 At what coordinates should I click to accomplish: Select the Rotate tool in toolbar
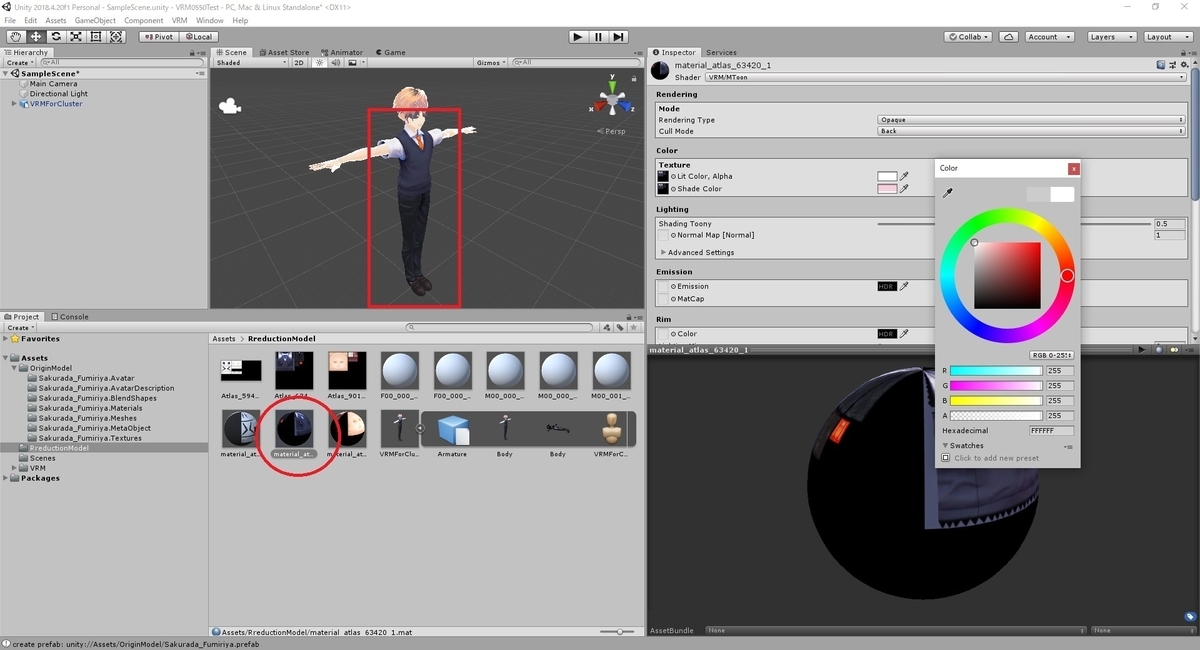(x=56, y=37)
